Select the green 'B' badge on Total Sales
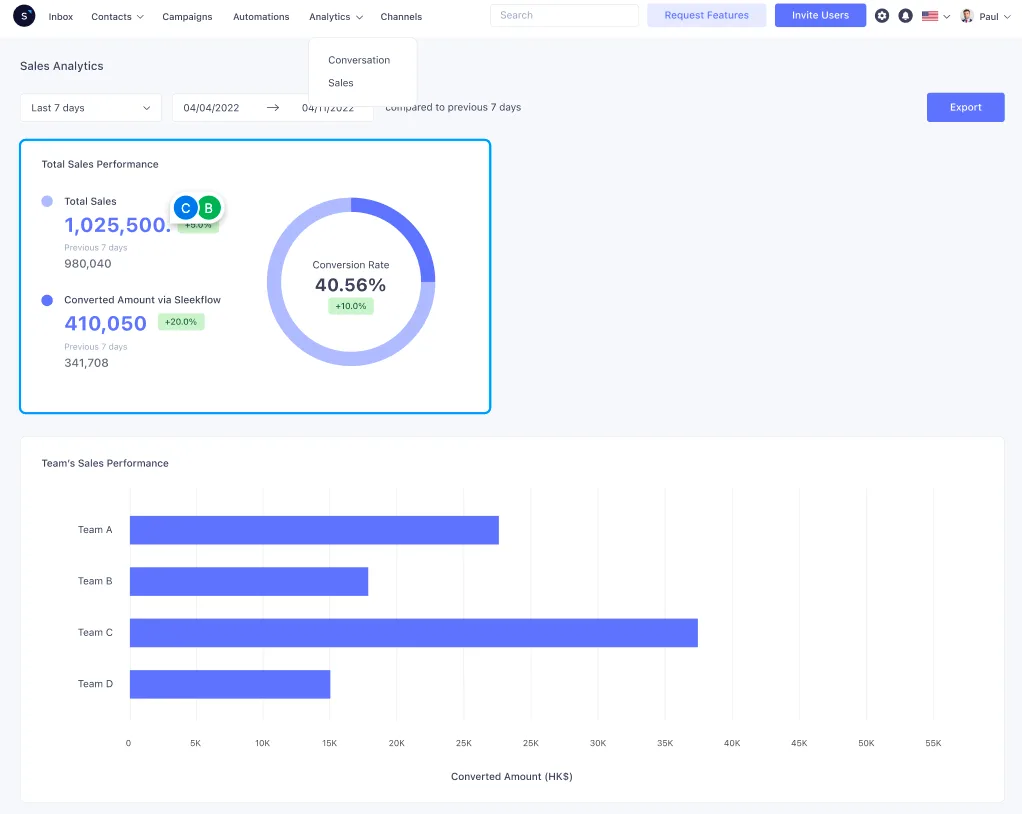Viewport: 1022px width, 814px height. click(x=208, y=207)
